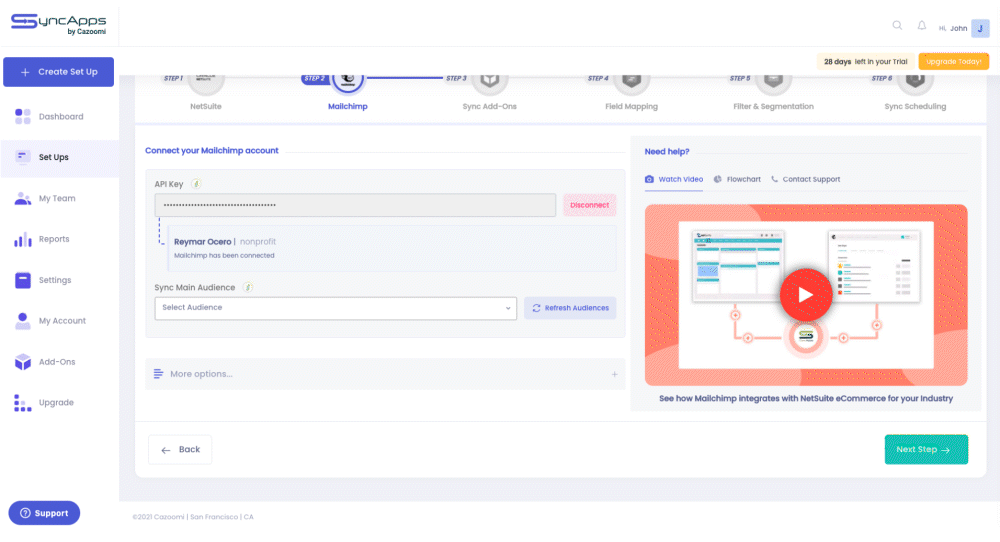Click the More options label
Screen dimensions: 1000x542
pos(202,374)
